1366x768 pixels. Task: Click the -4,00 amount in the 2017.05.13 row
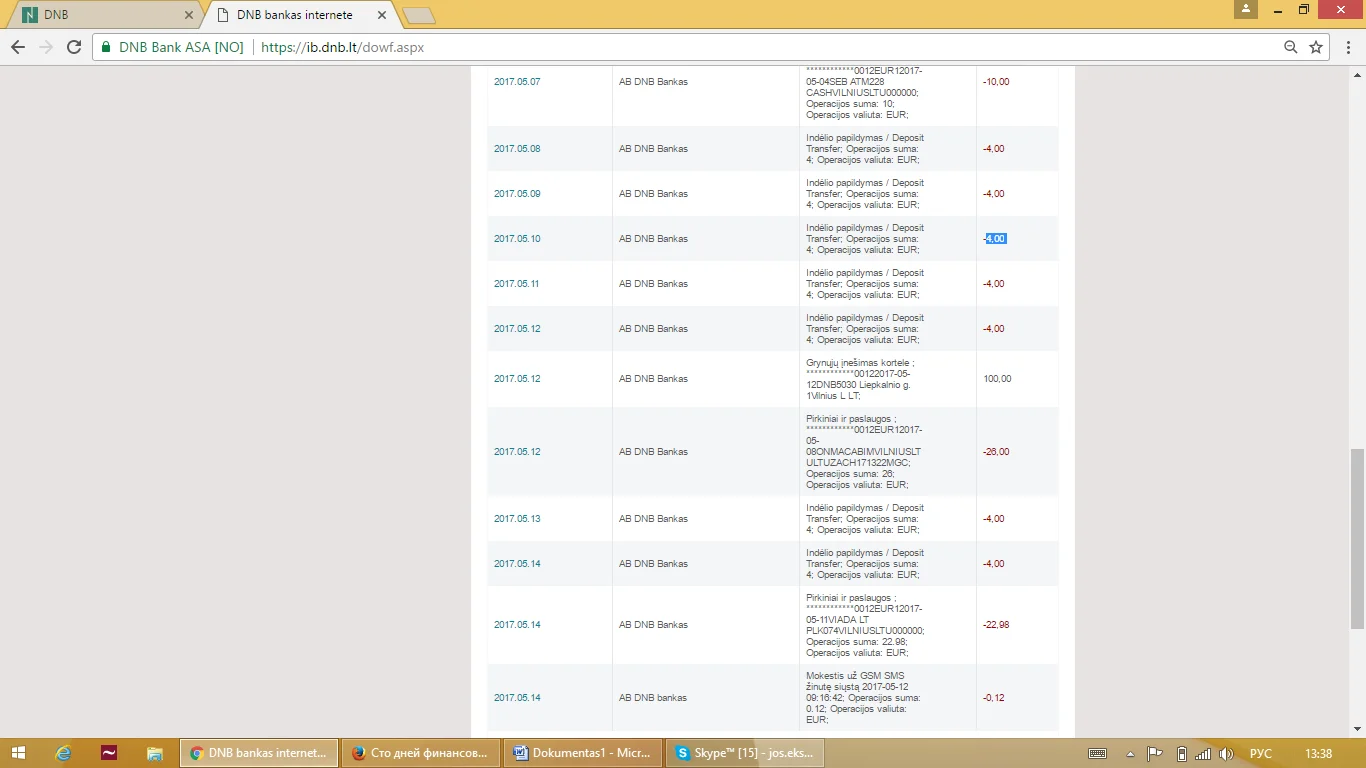(994, 519)
